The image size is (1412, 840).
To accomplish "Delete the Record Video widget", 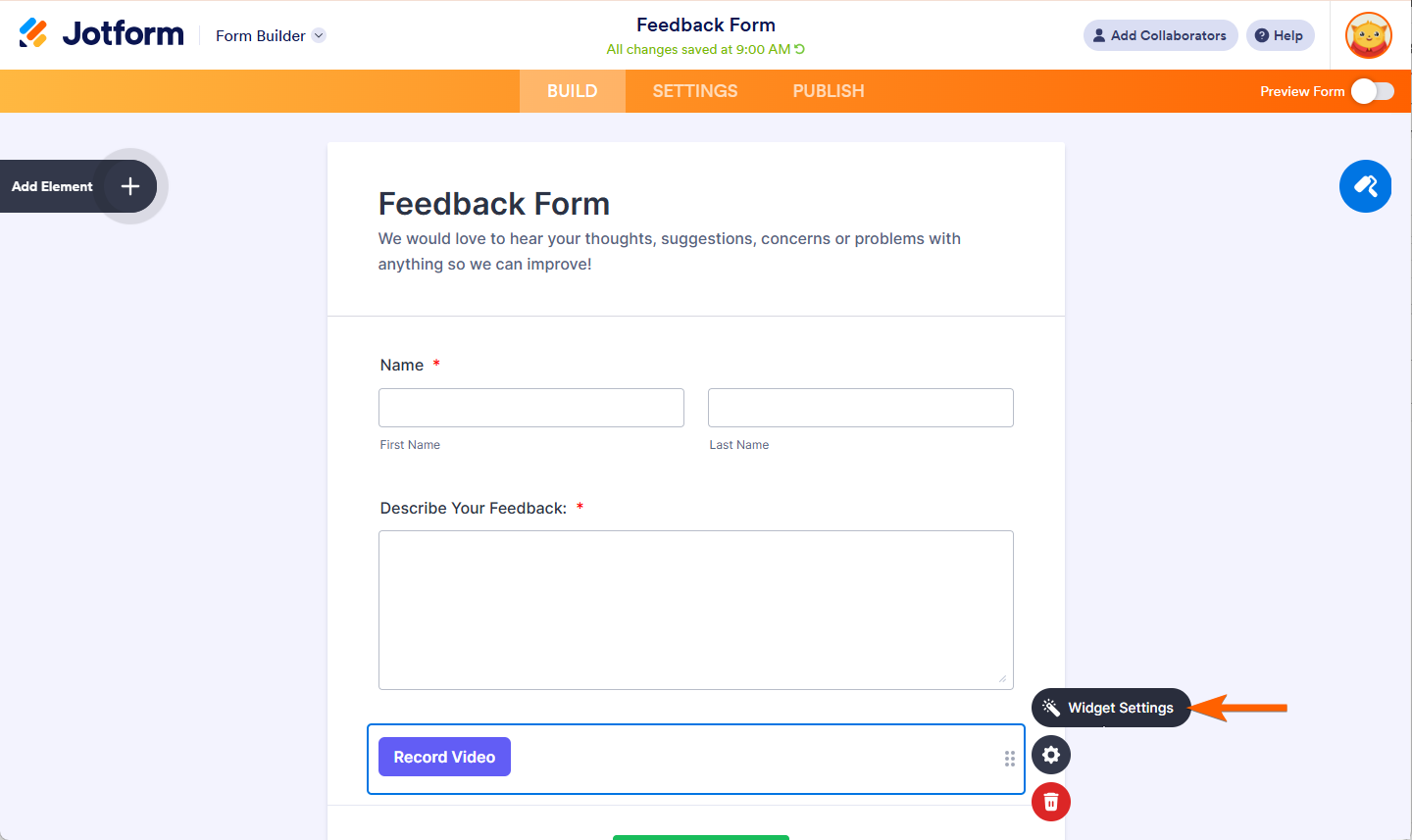I will (1051, 802).
